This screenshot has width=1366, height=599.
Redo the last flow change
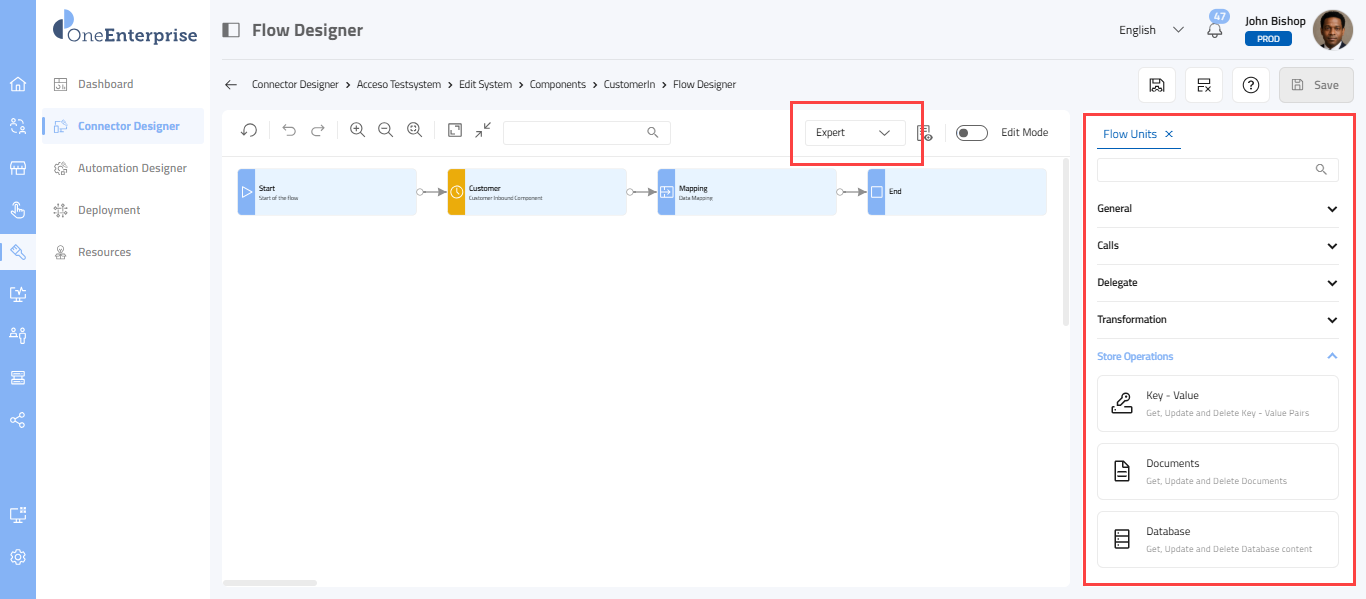(x=318, y=130)
